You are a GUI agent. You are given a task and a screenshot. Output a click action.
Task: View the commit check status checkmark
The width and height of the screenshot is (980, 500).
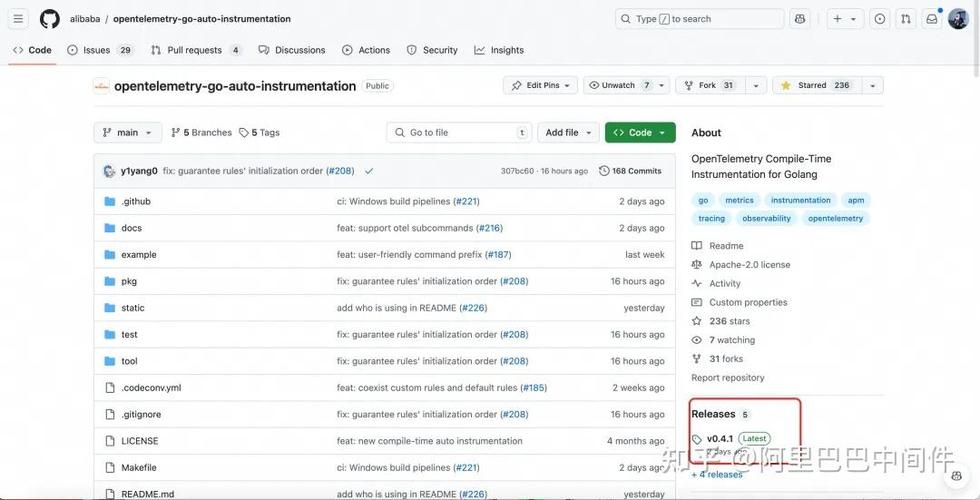[x=369, y=171]
